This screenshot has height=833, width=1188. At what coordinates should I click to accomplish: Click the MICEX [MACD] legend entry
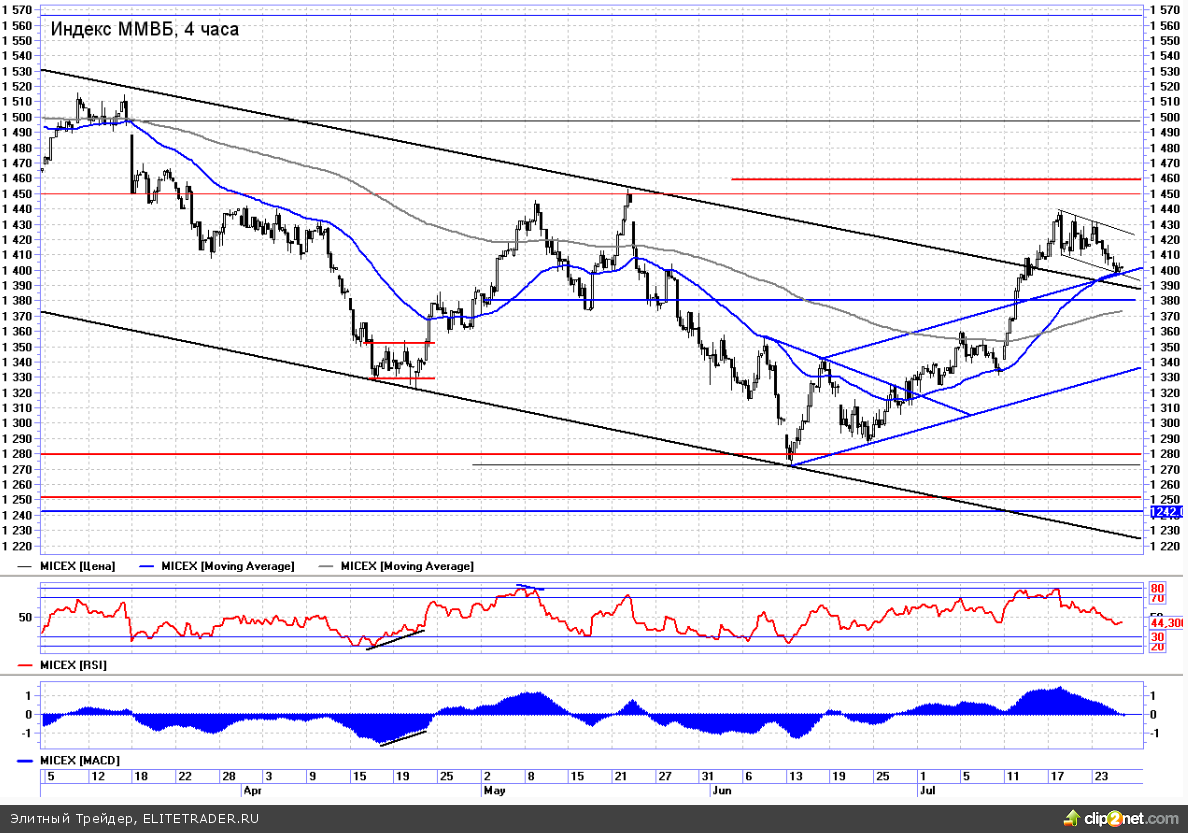pyautogui.click(x=78, y=761)
